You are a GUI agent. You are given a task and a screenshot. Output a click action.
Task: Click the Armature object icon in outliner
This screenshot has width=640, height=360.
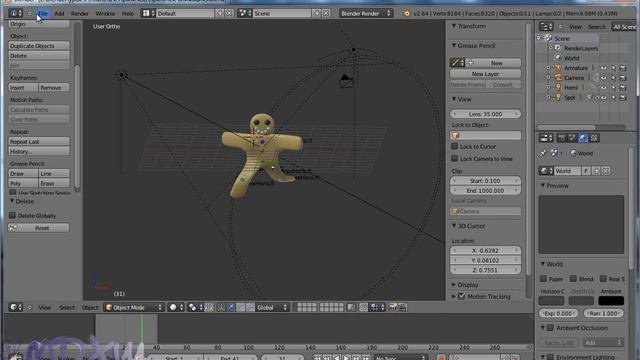558,68
